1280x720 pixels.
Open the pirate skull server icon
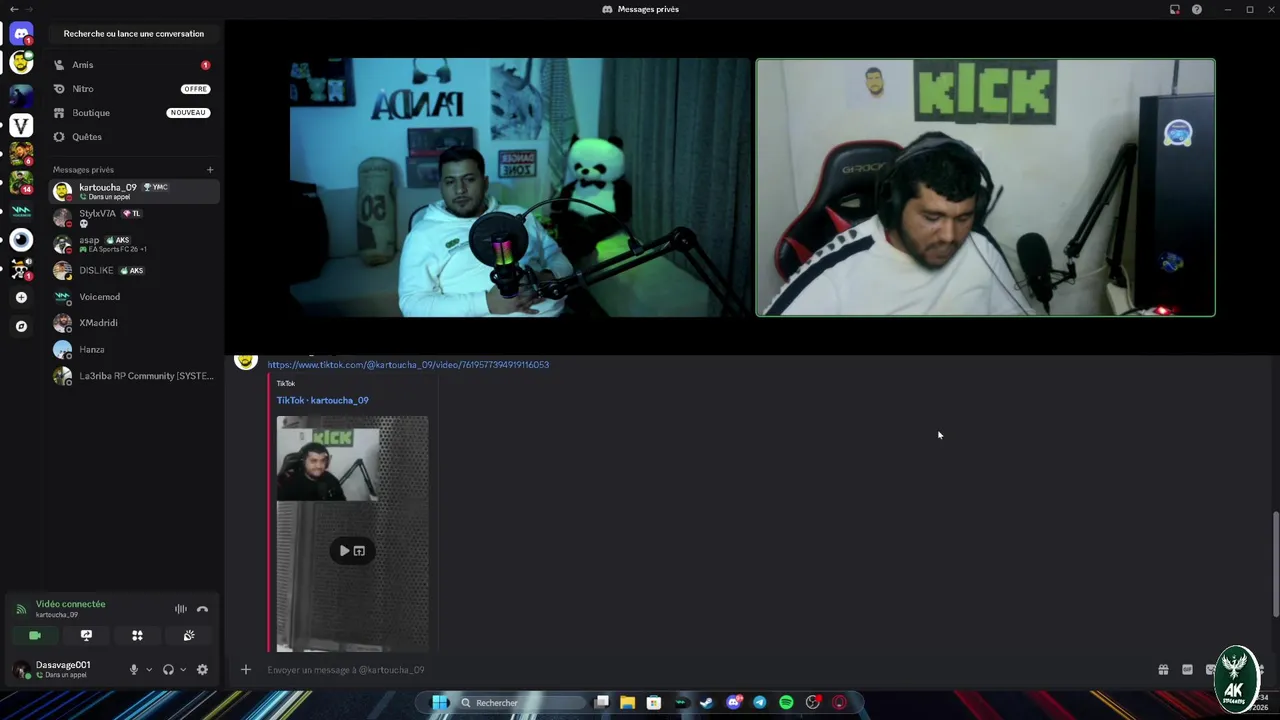[x=21, y=268]
